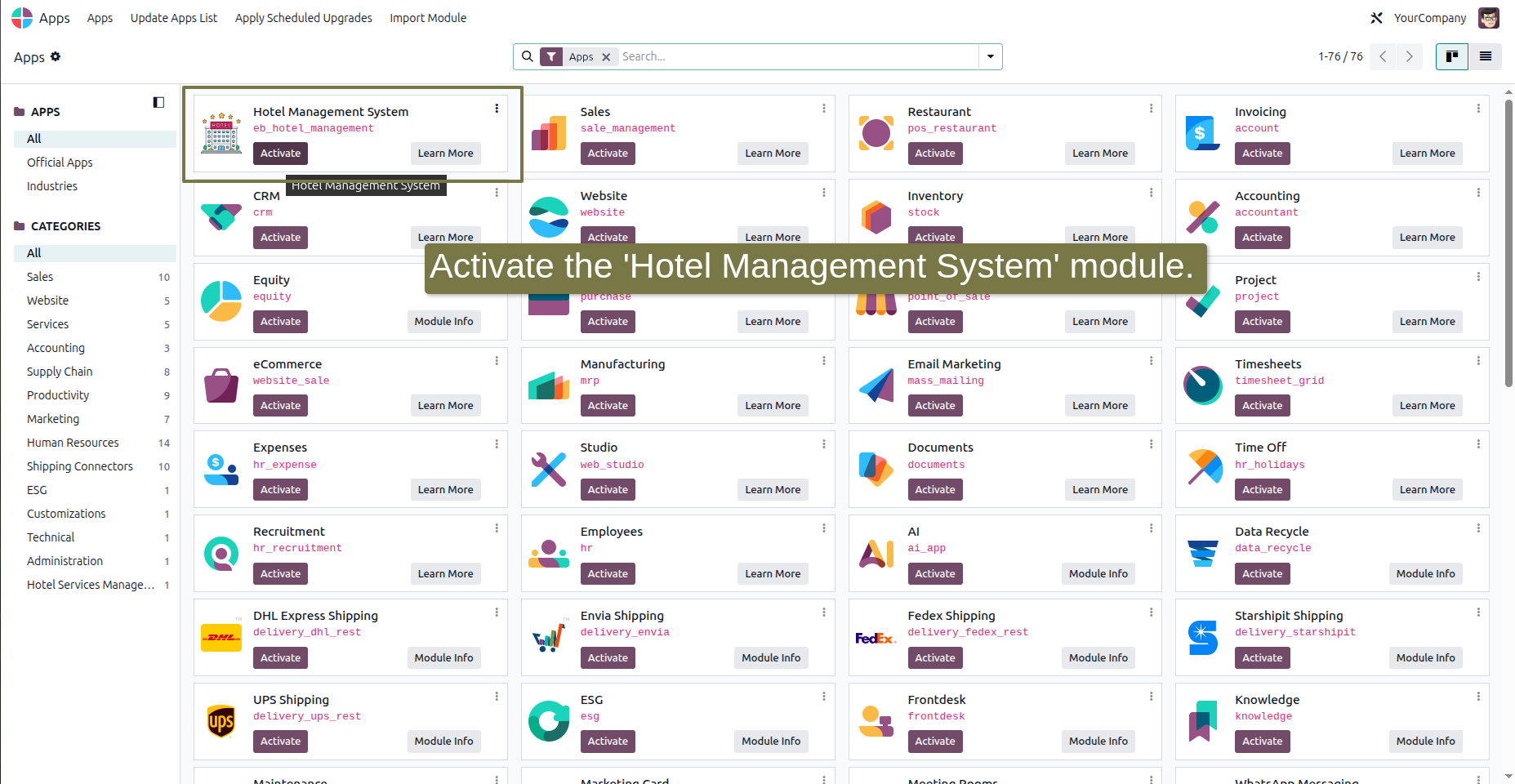The height and width of the screenshot is (784, 1515).
Task: Filter by Human Resources category
Action: (x=73, y=443)
